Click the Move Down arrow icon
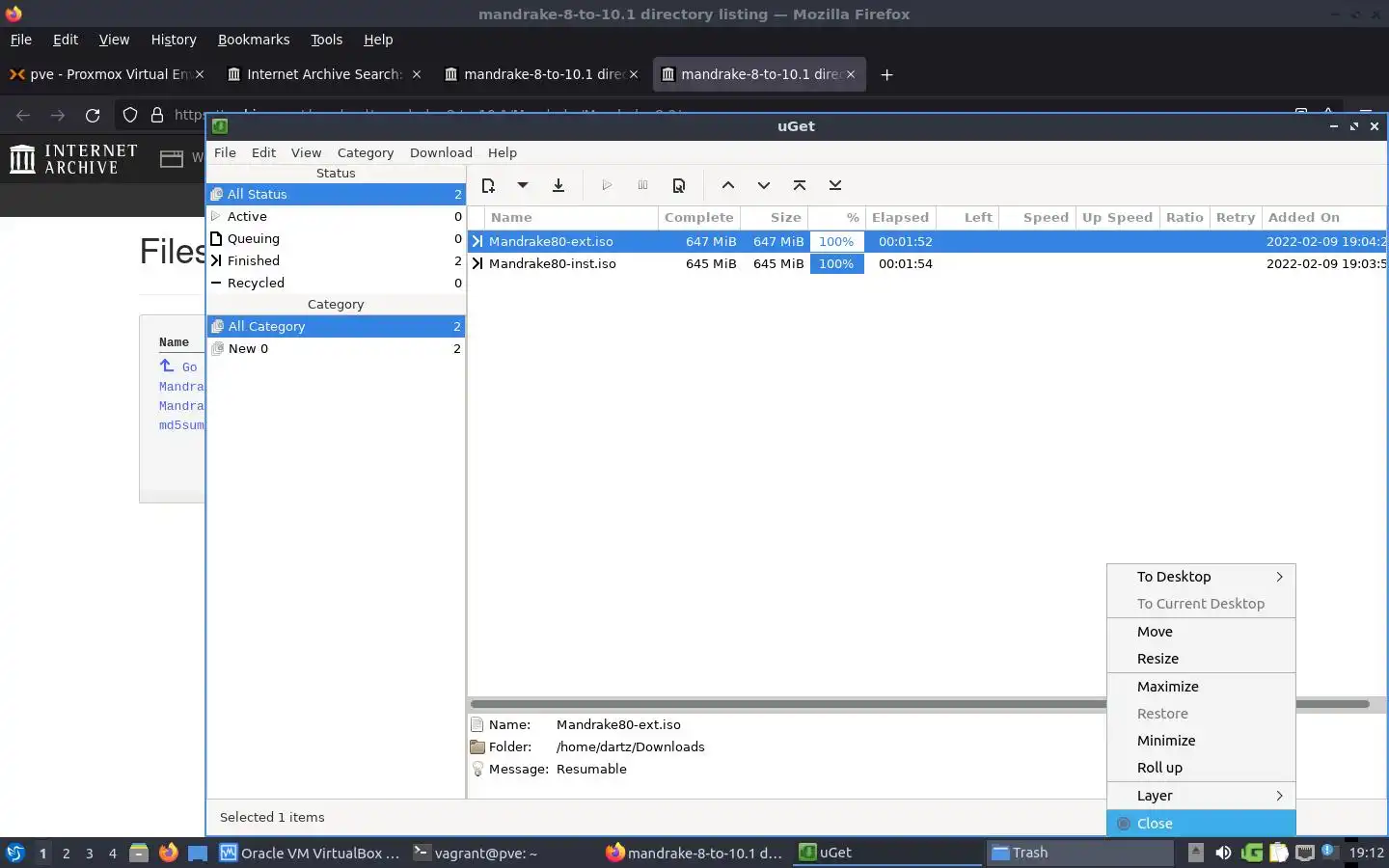The image size is (1389, 868). (764, 185)
